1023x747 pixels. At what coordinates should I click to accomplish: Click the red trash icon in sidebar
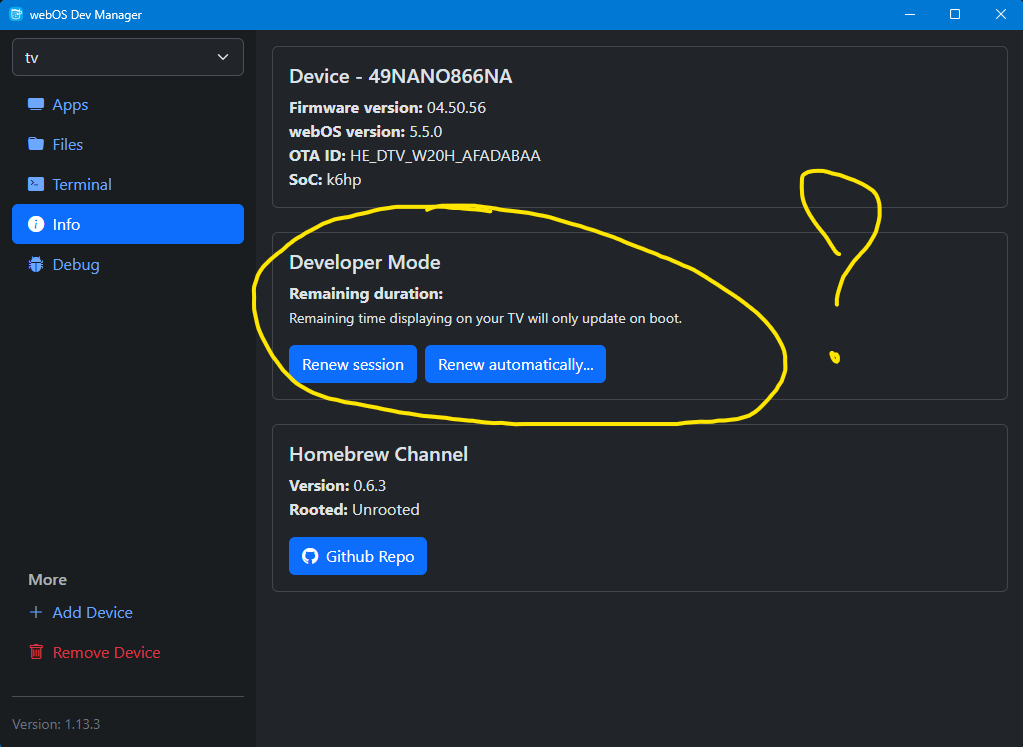pyautogui.click(x=36, y=652)
